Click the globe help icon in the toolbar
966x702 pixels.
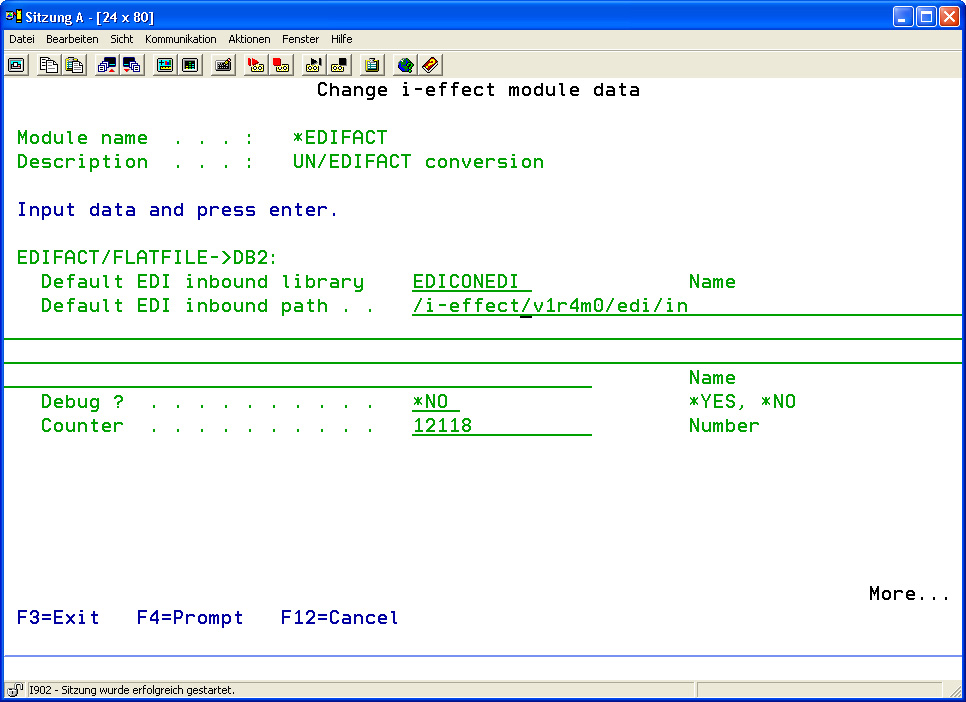pos(405,65)
